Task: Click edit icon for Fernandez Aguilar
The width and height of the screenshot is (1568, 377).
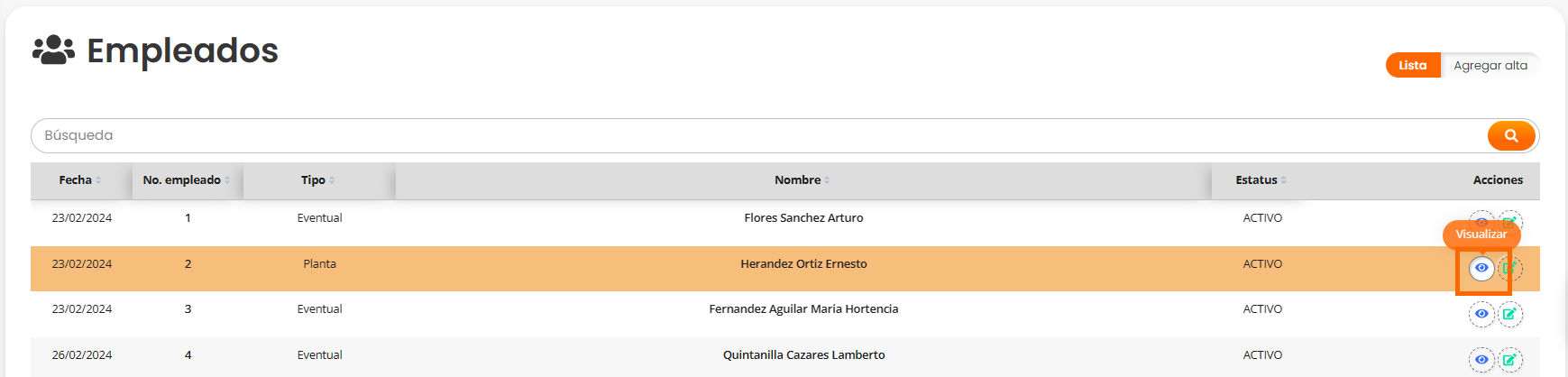Action: point(1510,314)
